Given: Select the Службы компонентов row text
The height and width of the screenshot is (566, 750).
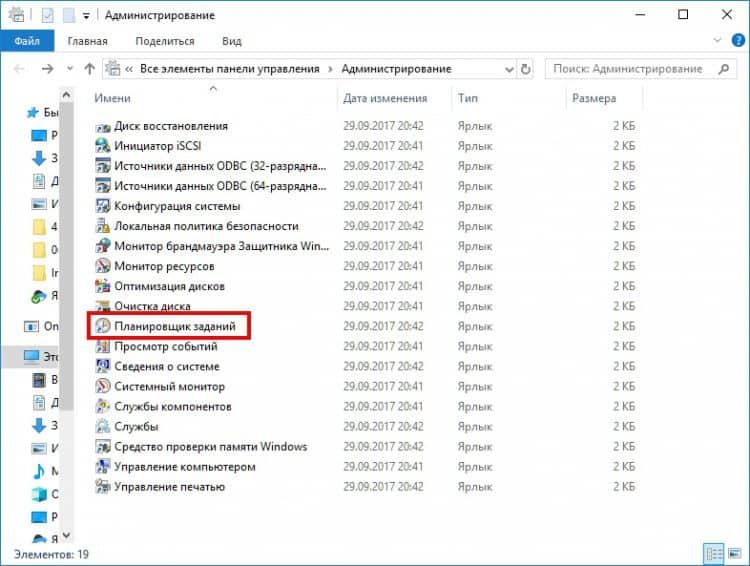Looking at the screenshot, I should point(173,407).
